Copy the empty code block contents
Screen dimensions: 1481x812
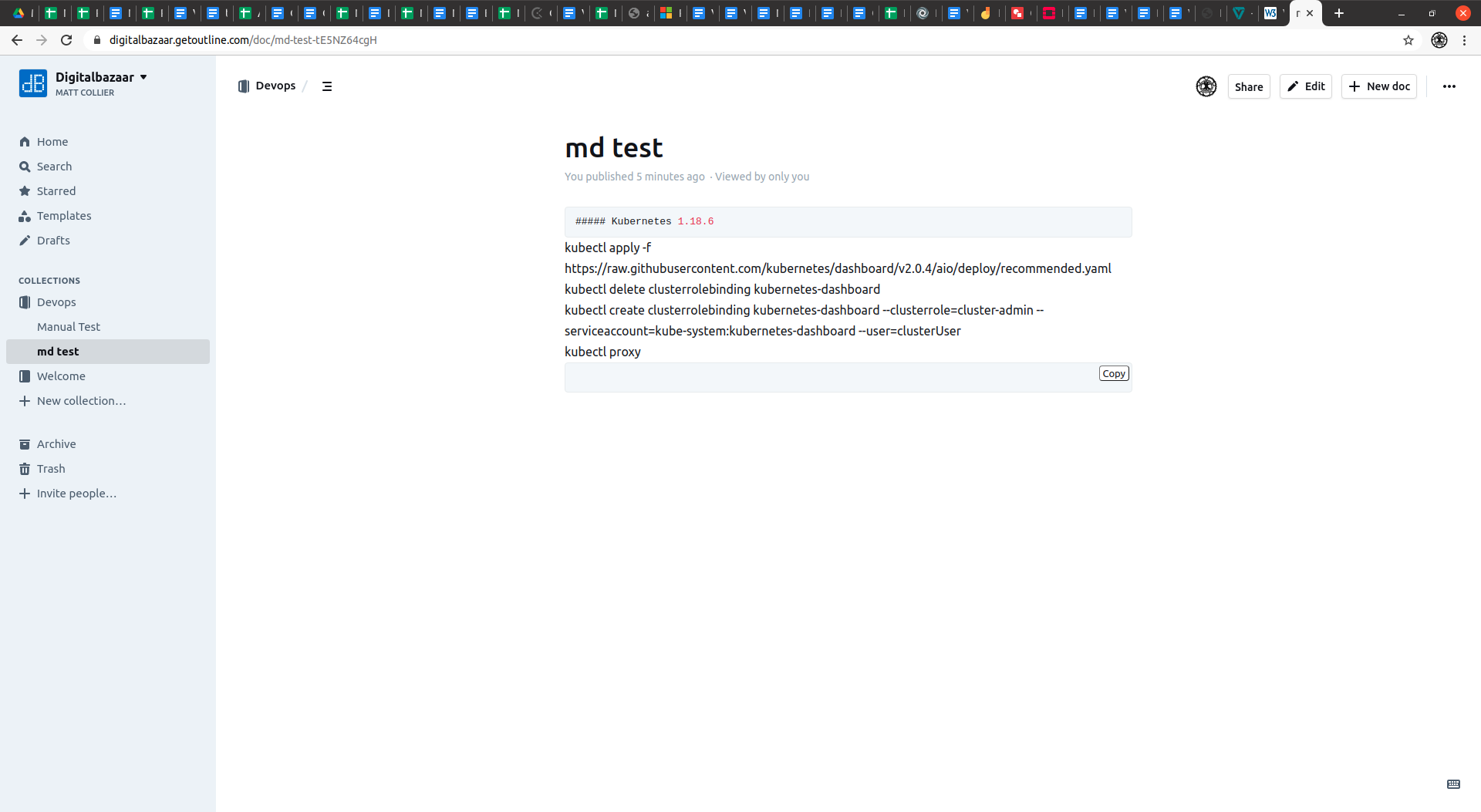click(1114, 373)
